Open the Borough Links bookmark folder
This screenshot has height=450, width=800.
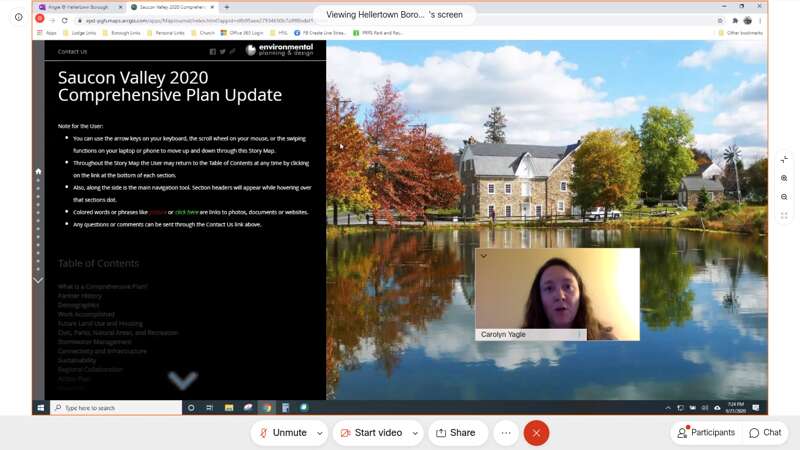pyautogui.click(x=121, y=33)
